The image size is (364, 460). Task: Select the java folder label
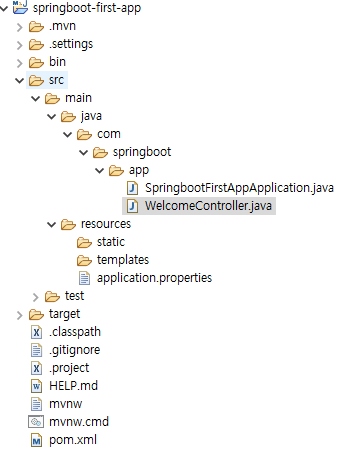(x=91, y=116)
